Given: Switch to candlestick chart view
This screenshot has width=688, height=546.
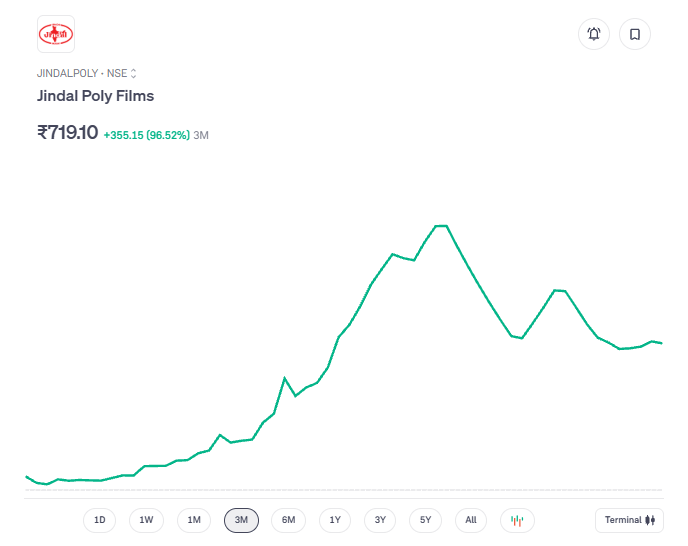Looking at the screenshot, I should (x=517, y=520).
